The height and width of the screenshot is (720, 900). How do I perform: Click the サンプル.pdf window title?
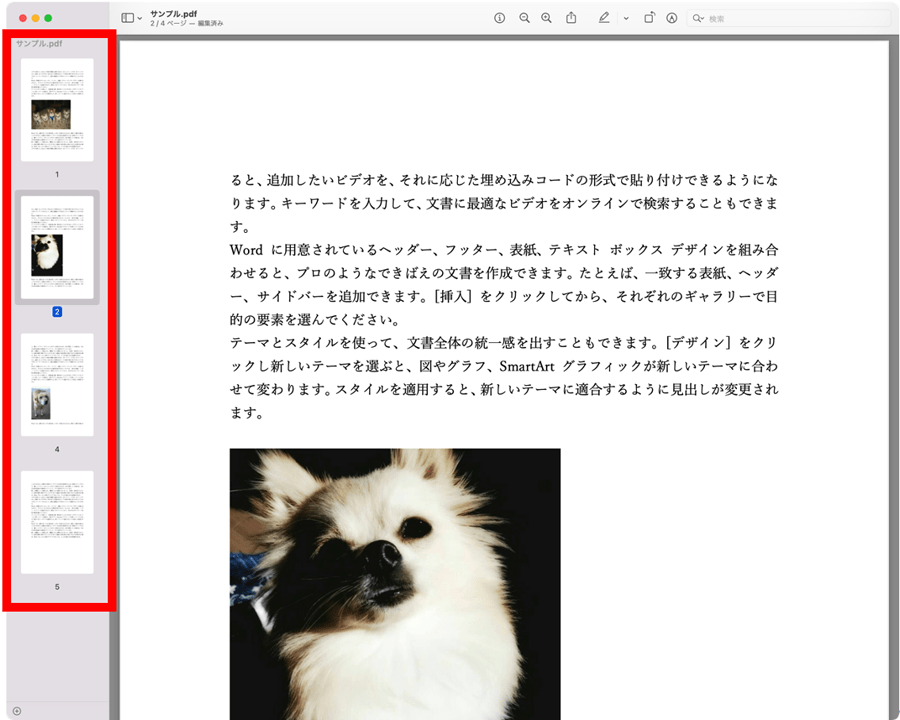173,13
